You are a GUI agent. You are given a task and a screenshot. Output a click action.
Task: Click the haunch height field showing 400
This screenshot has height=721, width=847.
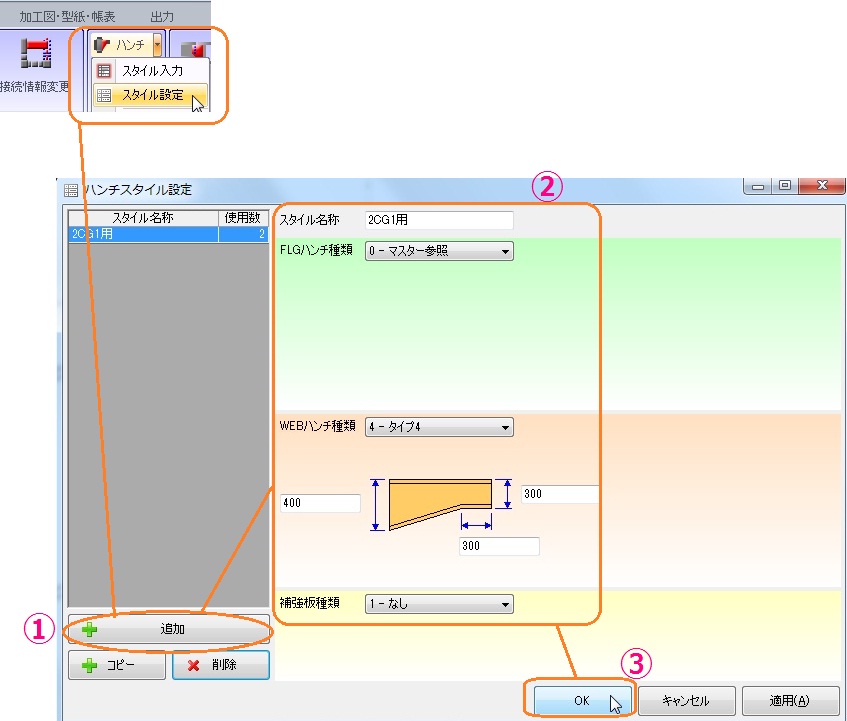(320, 503)
